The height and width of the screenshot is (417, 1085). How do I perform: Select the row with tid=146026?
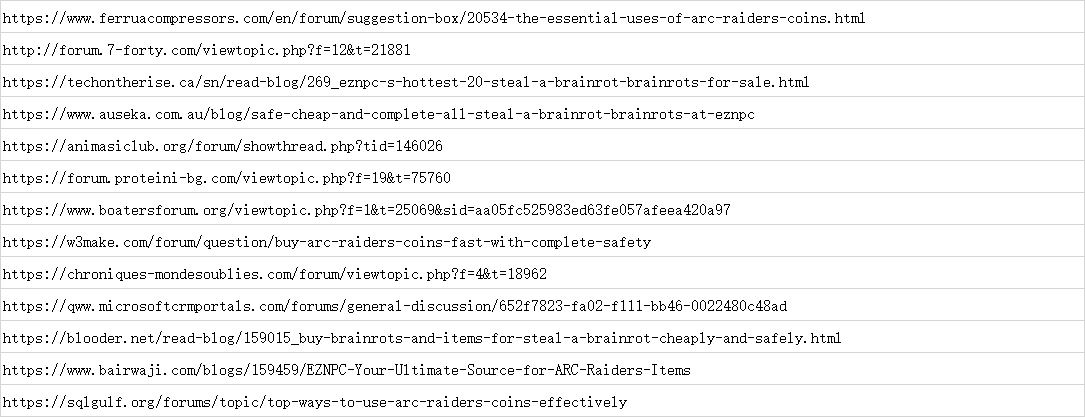pos(223,146)
